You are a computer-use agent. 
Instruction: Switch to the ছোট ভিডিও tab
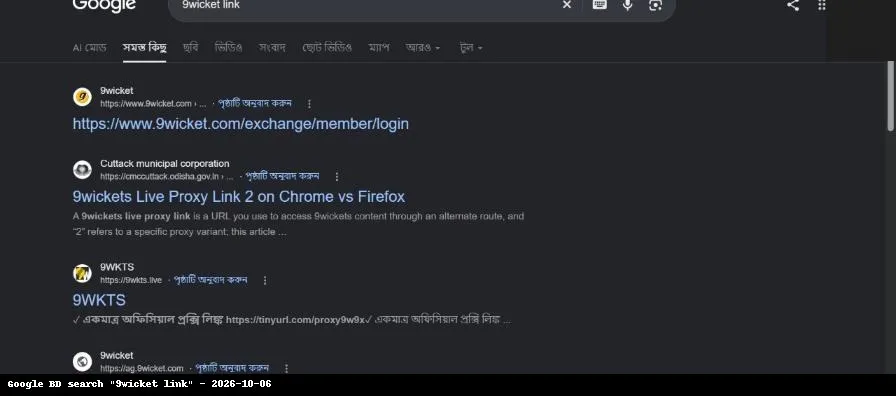click(x=327, y=47)
